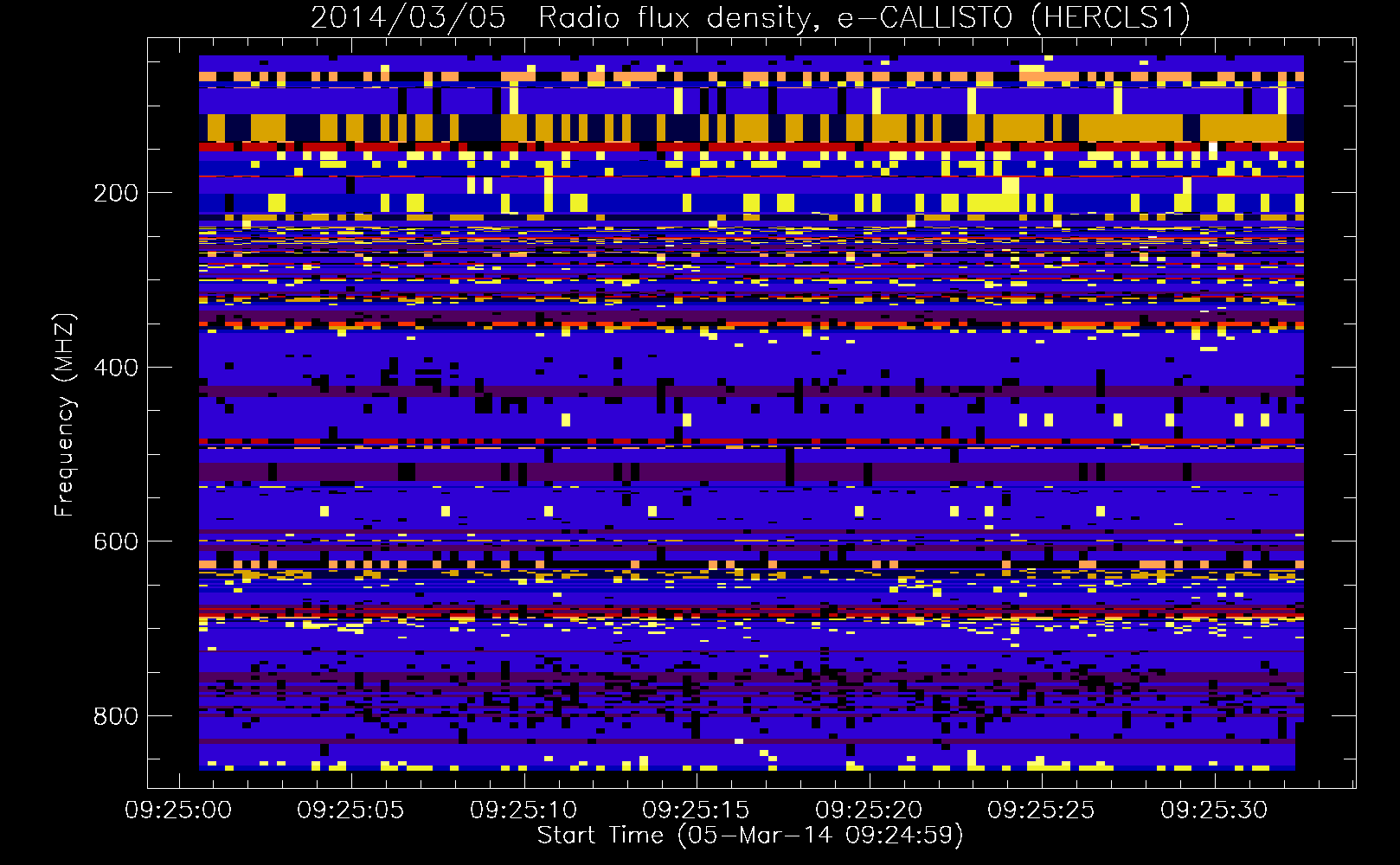Image resolution: width=1400 pixels, height=865 pixels.
Task: Click the 200 frequency tick label
Action: tap(116, 192)
